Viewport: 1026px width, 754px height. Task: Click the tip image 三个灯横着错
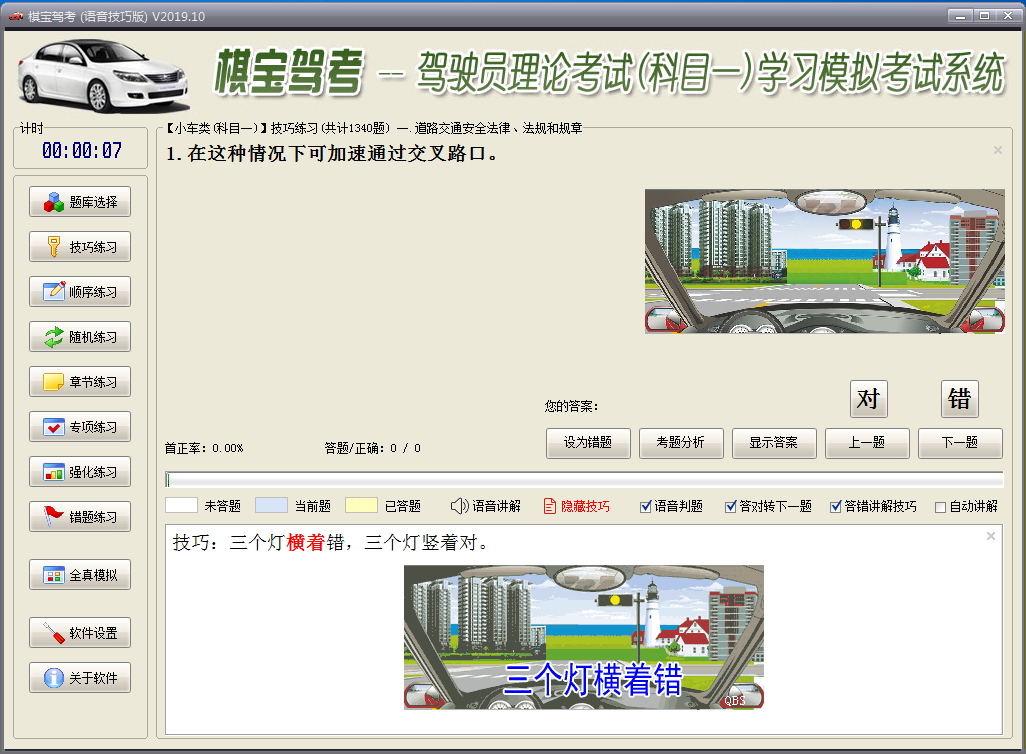point(584,637)
